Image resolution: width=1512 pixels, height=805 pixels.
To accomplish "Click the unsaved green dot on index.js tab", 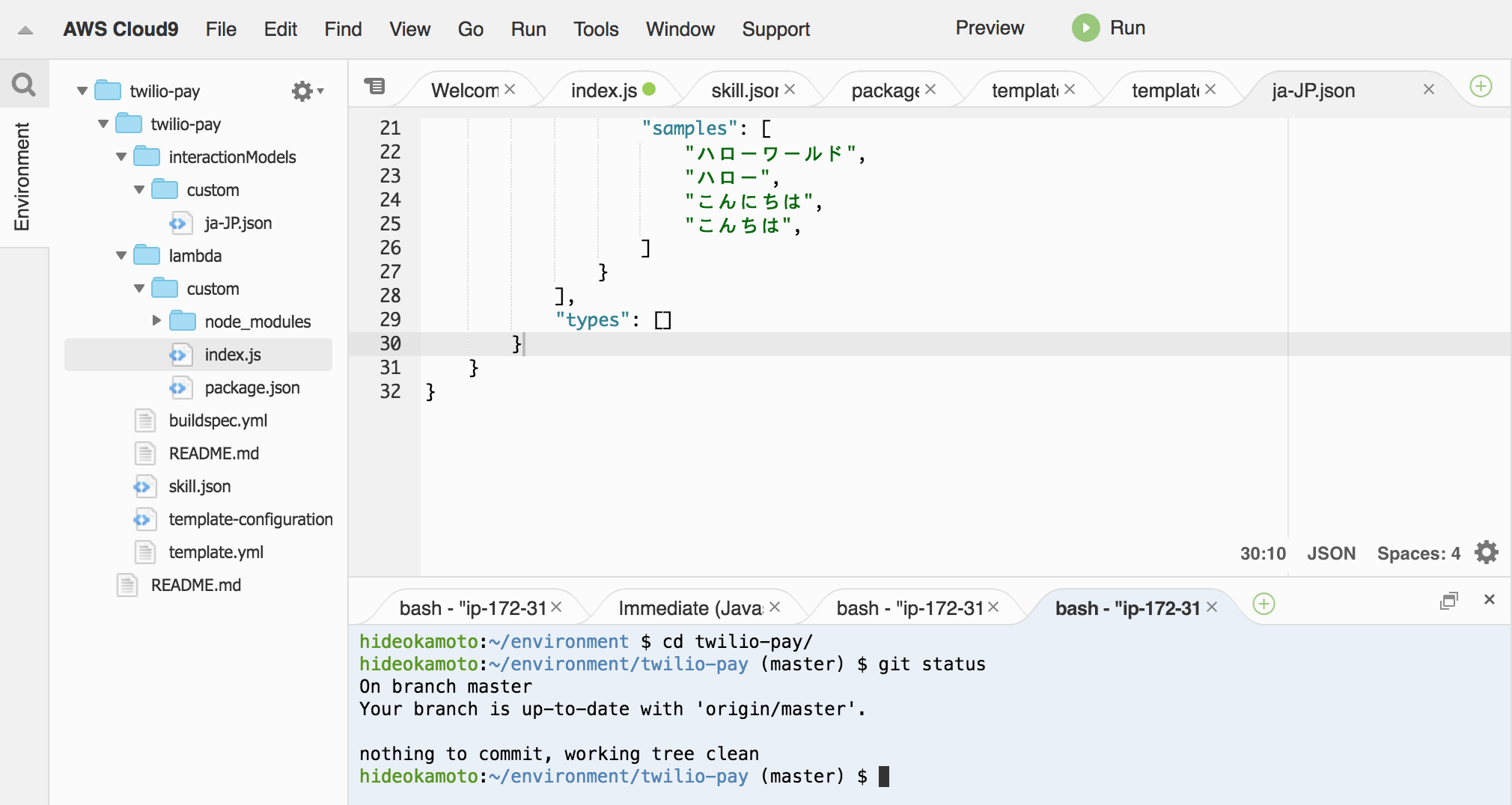I will pyautogui.click(x=649, y=89).
